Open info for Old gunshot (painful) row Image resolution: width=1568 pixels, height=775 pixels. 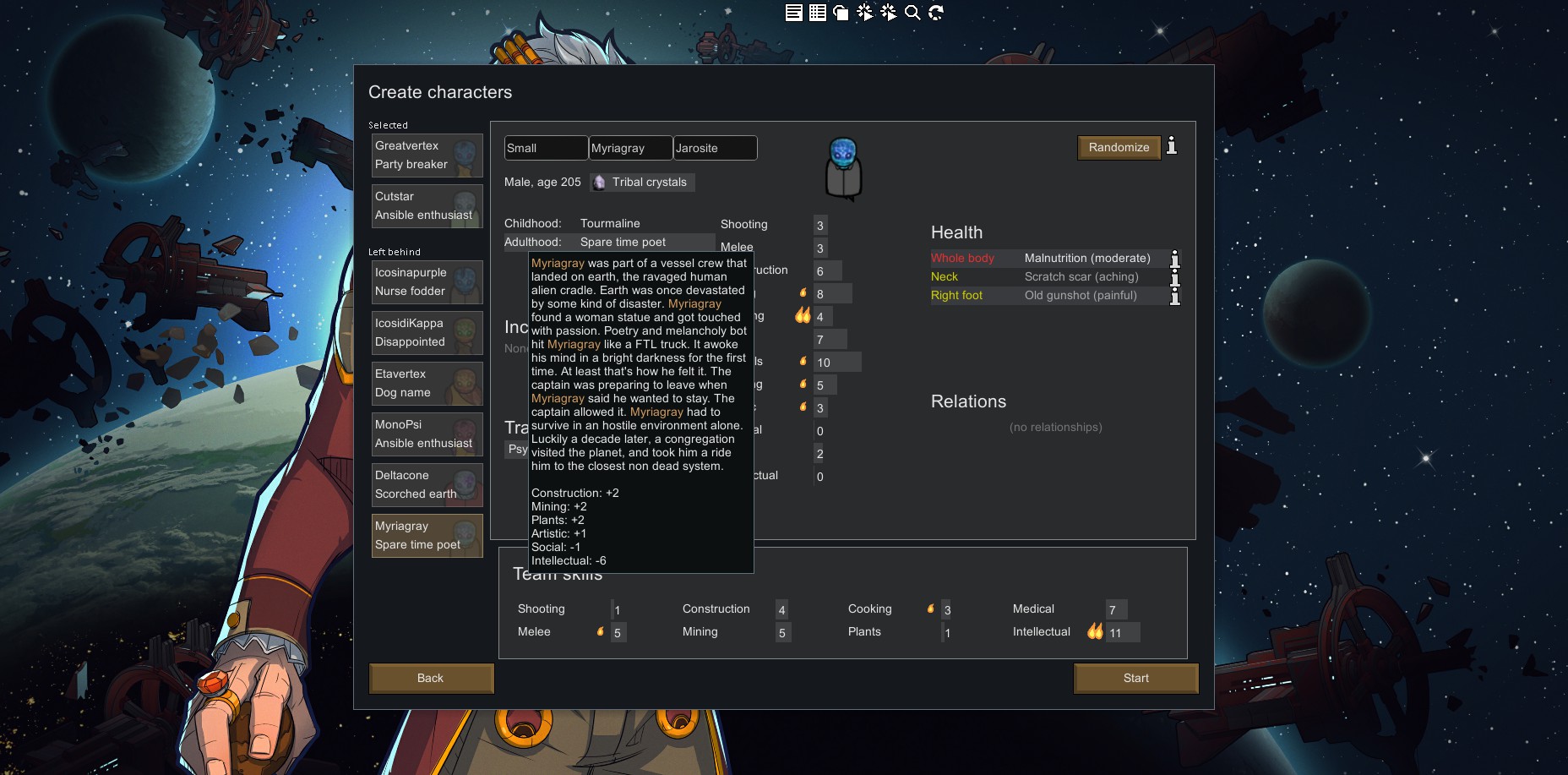(1174, 296)
